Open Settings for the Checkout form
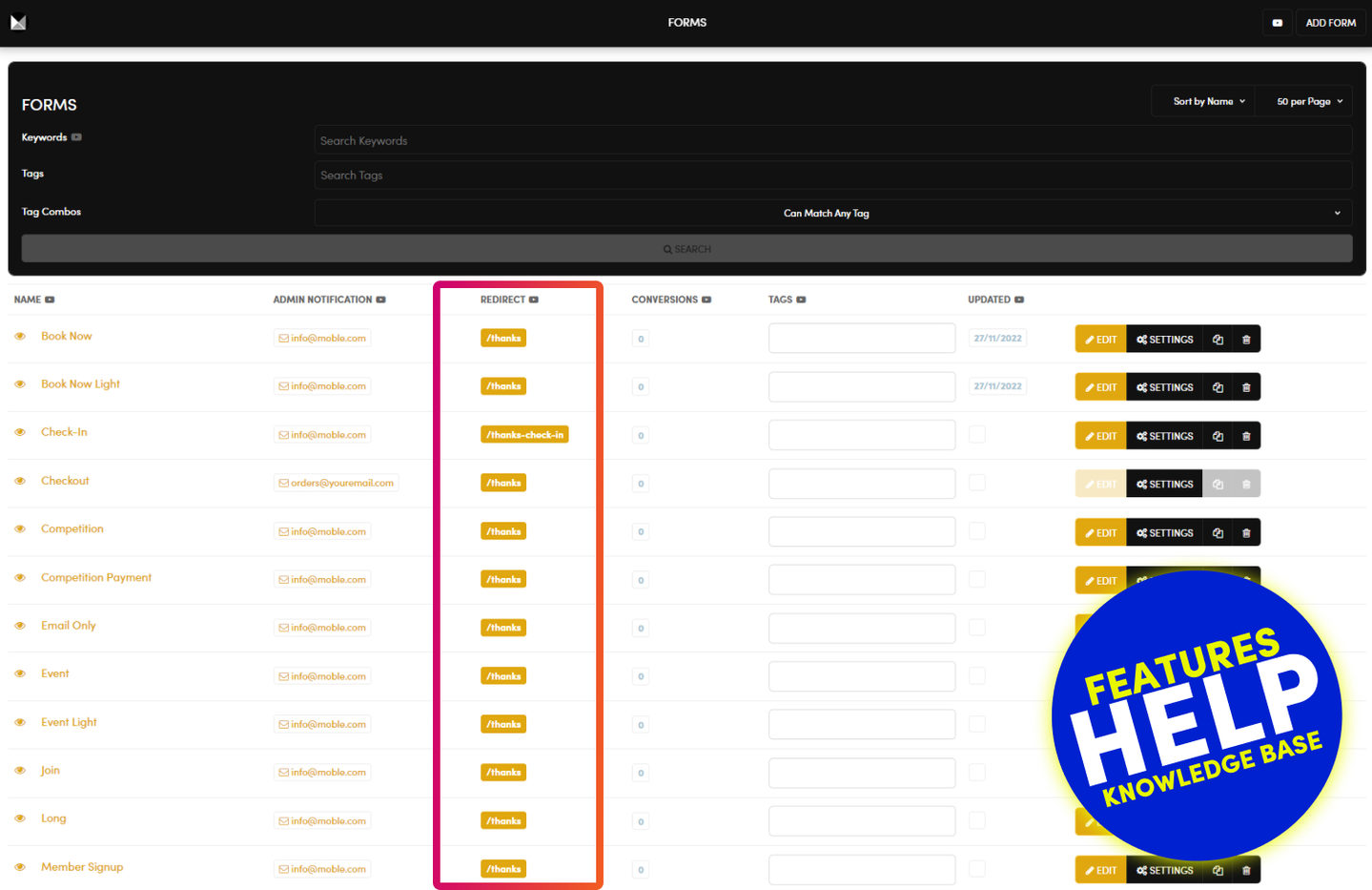Screen dimensions: 1372x890 [x=1164, y=485]
